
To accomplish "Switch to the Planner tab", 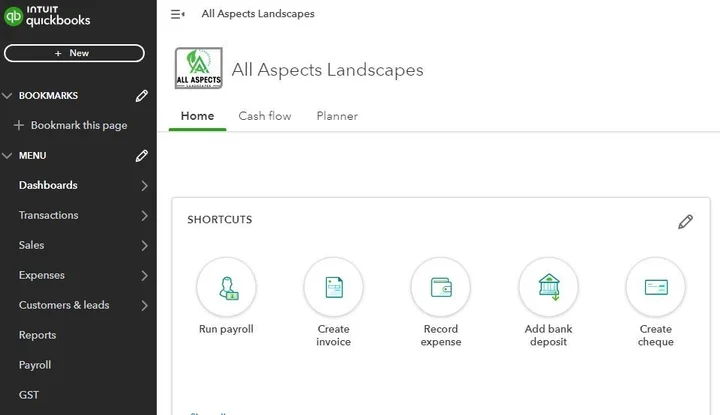I will (337, 116).
